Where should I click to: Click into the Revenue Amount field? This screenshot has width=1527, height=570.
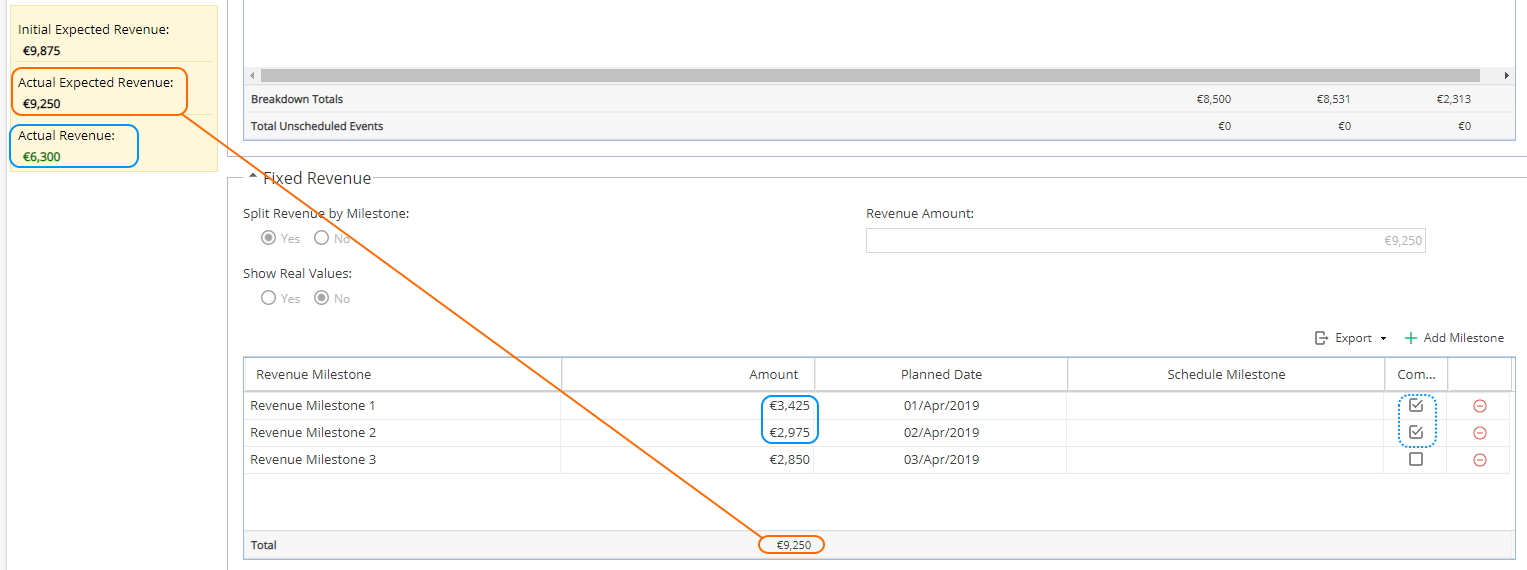(1145, 240)
